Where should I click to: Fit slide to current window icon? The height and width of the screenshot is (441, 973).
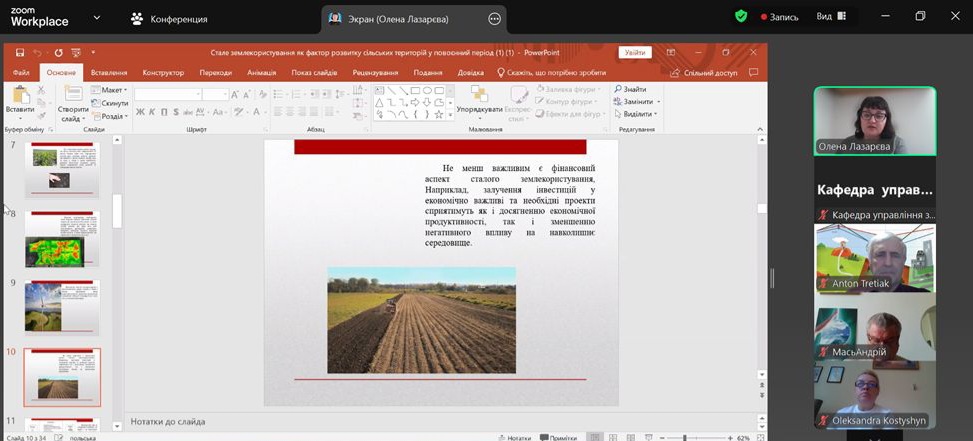[761, 438]
